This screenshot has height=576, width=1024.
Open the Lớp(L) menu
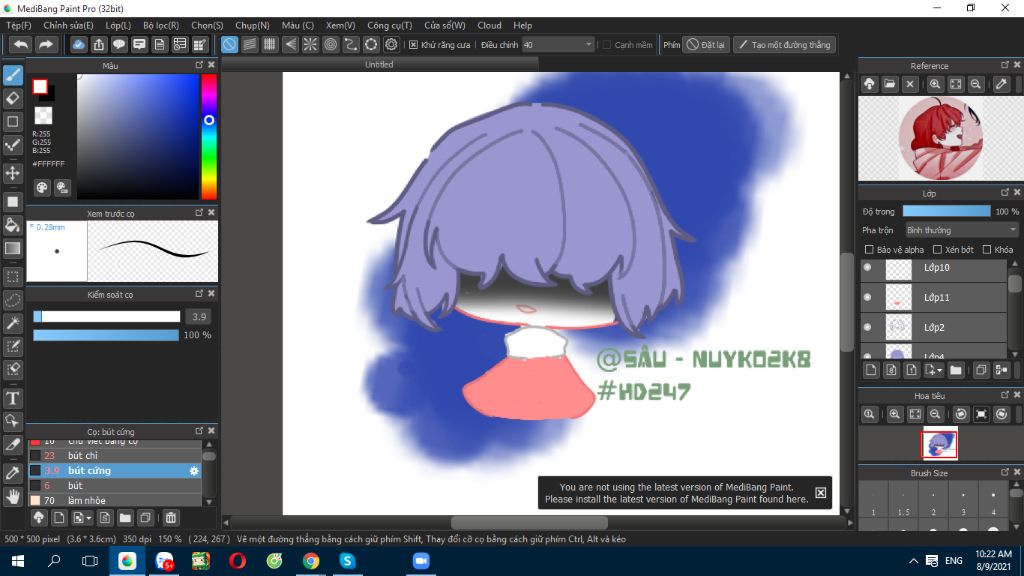point(118,25)
